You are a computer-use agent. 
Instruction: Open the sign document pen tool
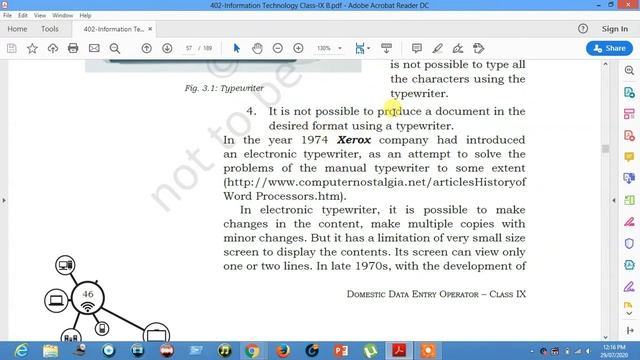point(458,48)
